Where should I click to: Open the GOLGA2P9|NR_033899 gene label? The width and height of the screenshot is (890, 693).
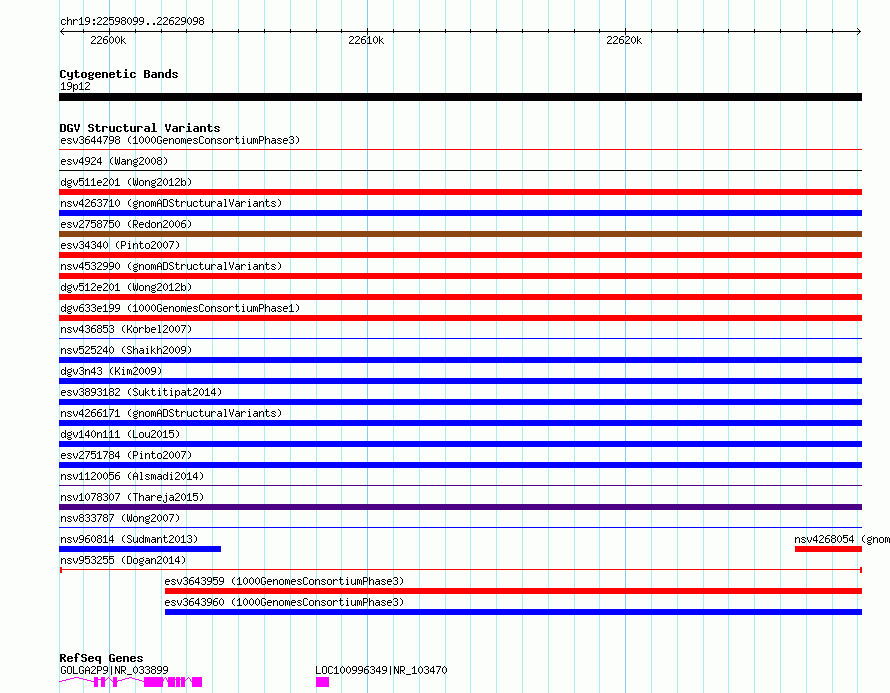[x=114, y=670]
